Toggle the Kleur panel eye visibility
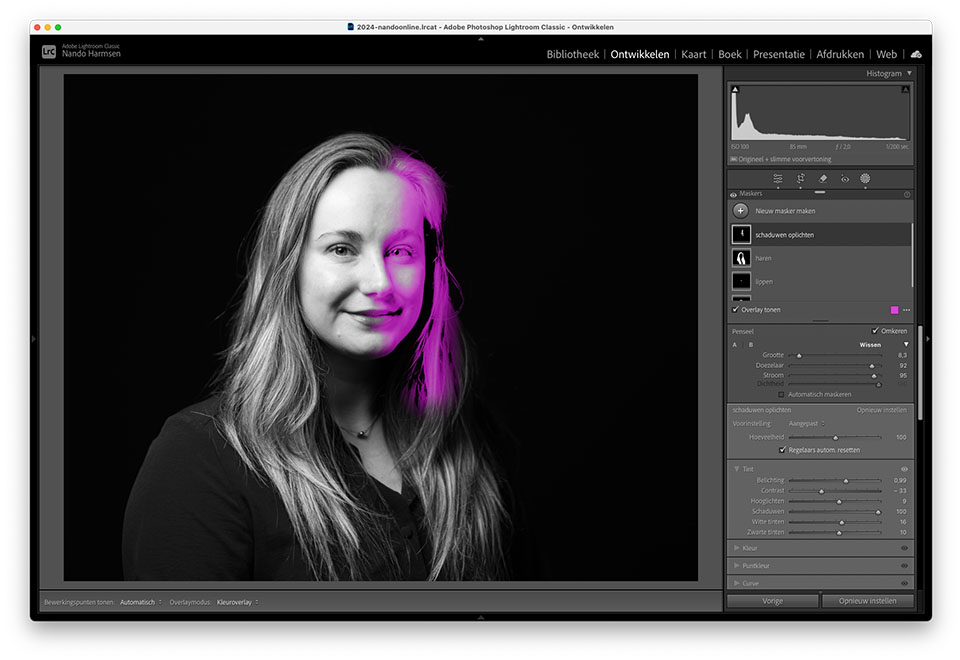The image size is (960, 660). tap(904, 548)
